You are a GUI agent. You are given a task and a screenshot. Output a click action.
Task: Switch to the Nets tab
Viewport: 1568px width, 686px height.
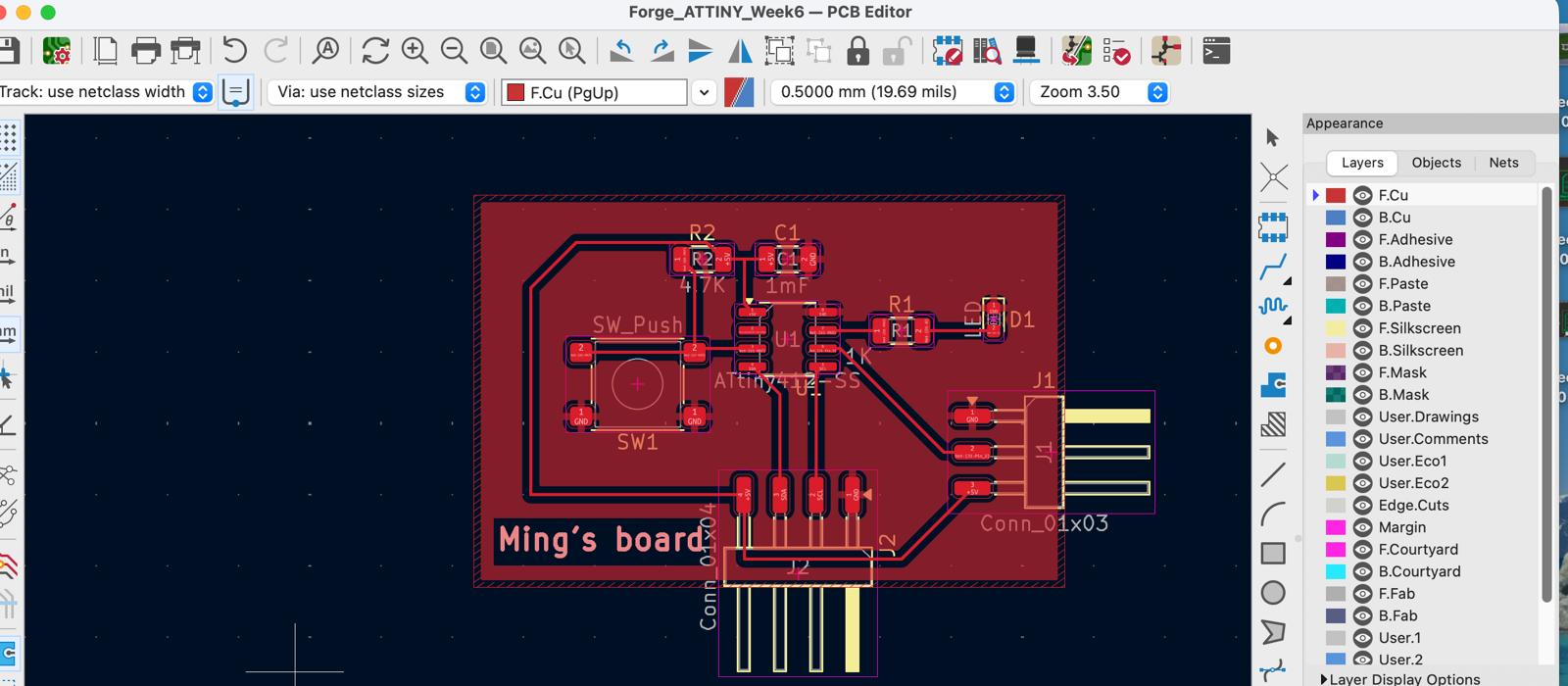[1503, 163]
